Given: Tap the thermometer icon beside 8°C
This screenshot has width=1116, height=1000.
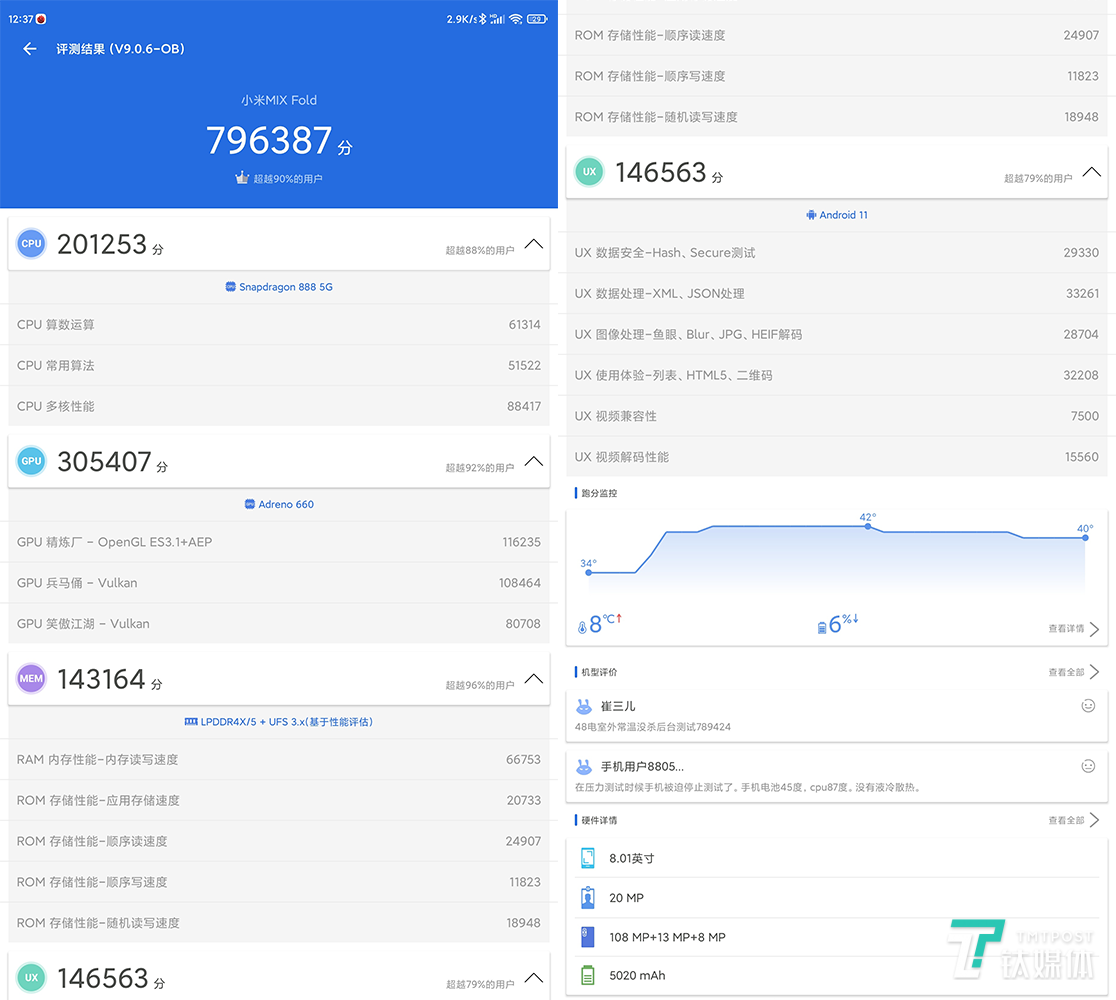Looking at the screenshot, I should coord(582,626).
